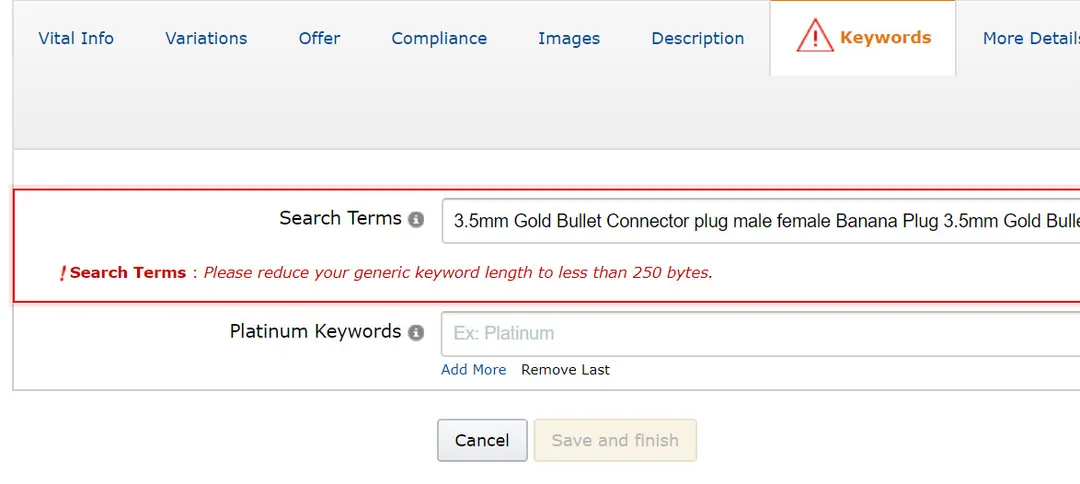This screenshot has width=1080, height=484.
Task: Click into the Platinum Keywords input field
Action: [x=760, y=333]
